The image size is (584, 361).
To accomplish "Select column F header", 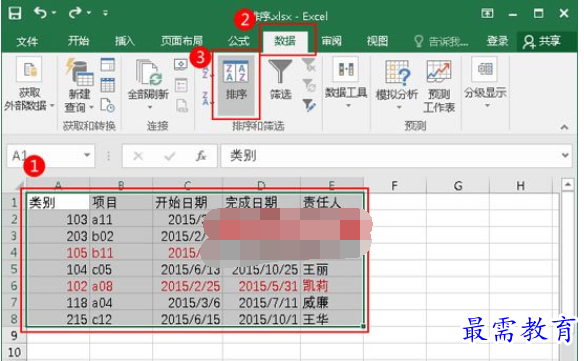I will pos(395,186).
